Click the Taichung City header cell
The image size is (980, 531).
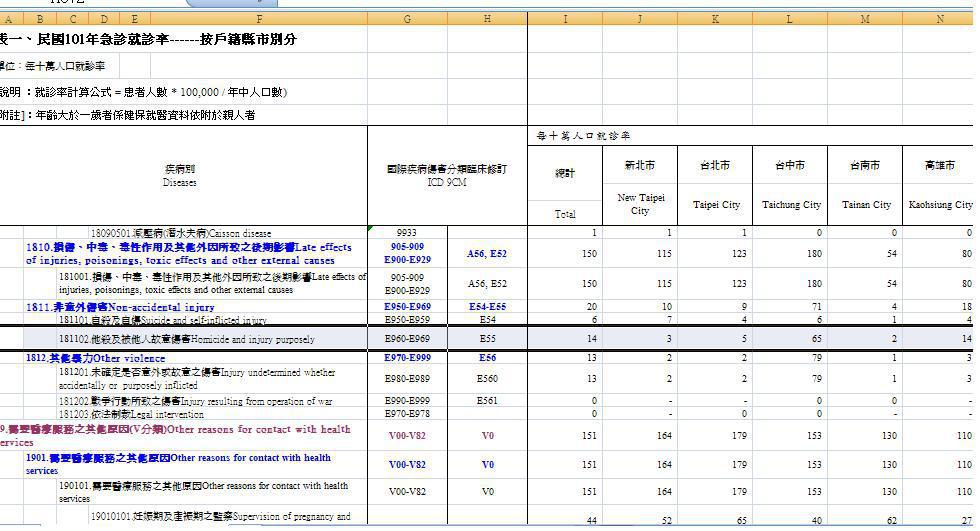(791, 204)
